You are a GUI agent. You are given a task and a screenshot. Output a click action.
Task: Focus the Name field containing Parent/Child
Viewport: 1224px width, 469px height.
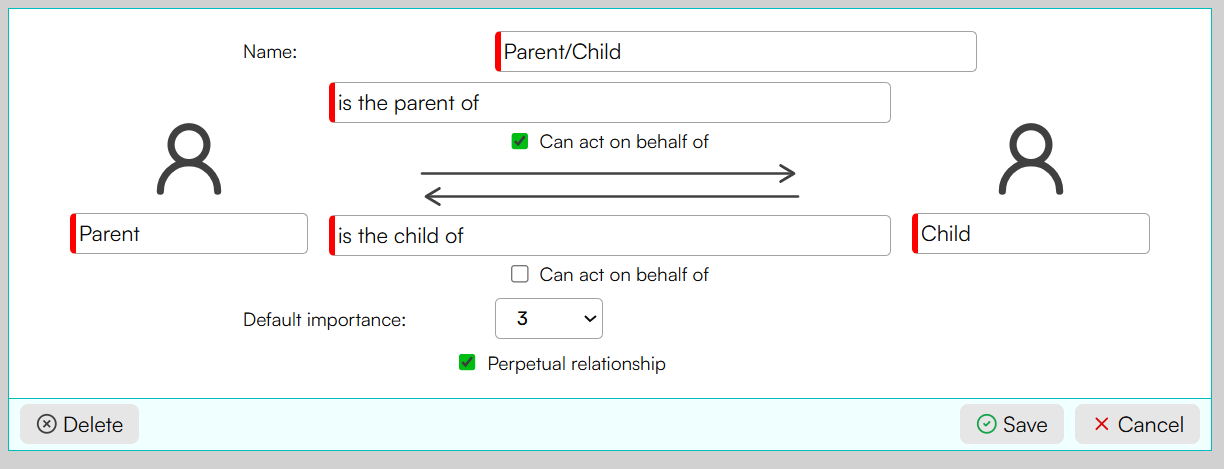[x=736, y=51]
